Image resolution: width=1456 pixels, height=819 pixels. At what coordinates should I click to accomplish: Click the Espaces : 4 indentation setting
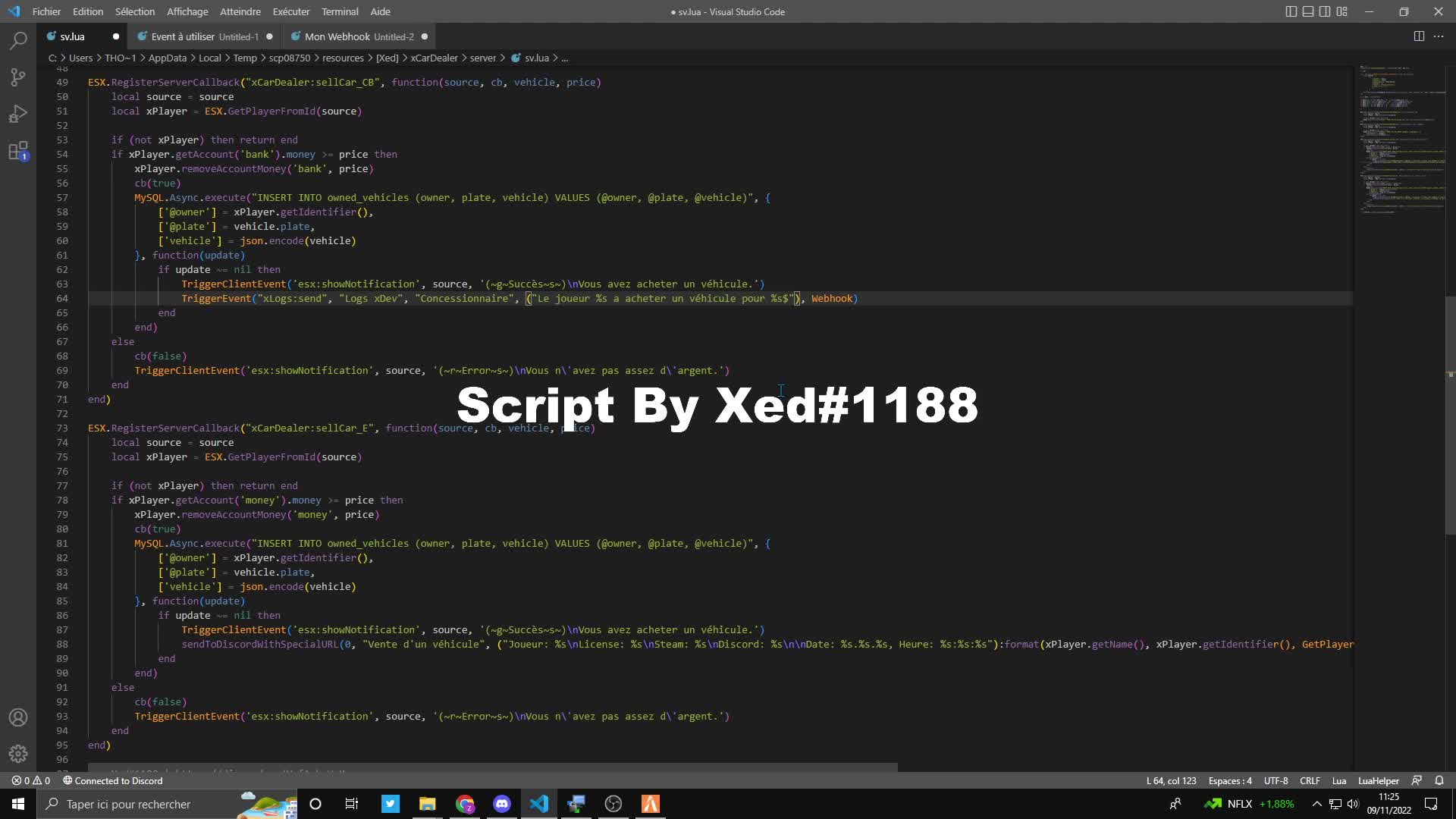click(1229, 780)
